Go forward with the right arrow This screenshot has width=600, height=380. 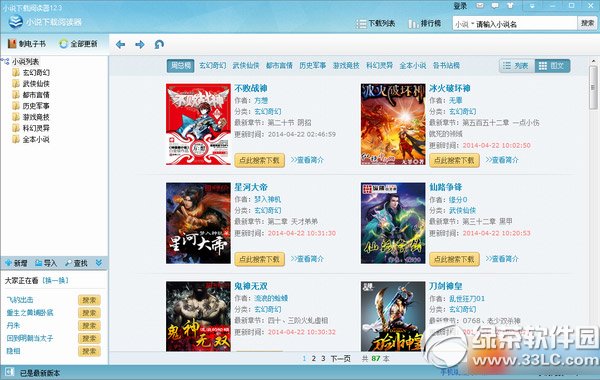click(140, 44)
